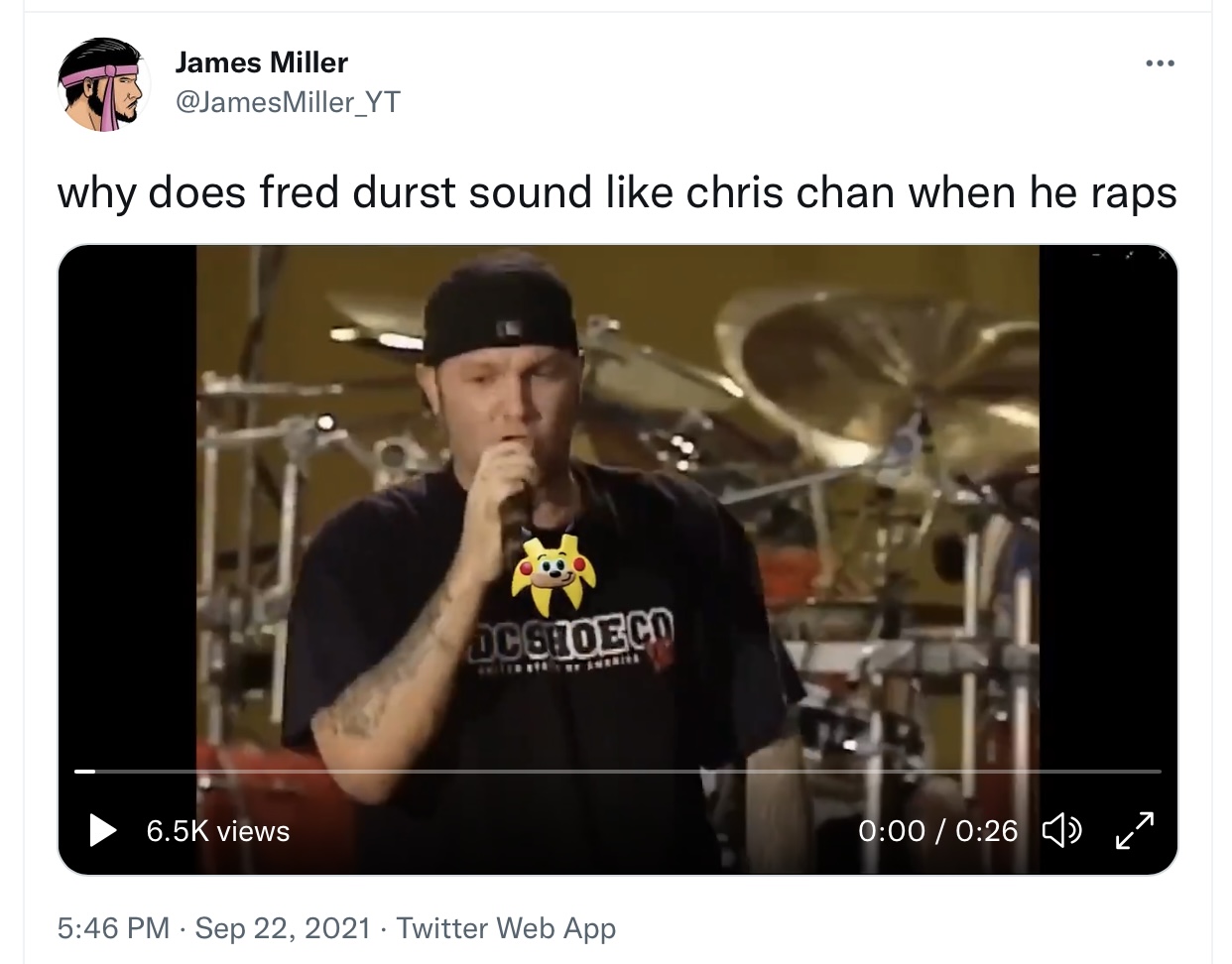Mute the video with the speaker icon
Screen dimensions: 1232x964
(1062, 830)
